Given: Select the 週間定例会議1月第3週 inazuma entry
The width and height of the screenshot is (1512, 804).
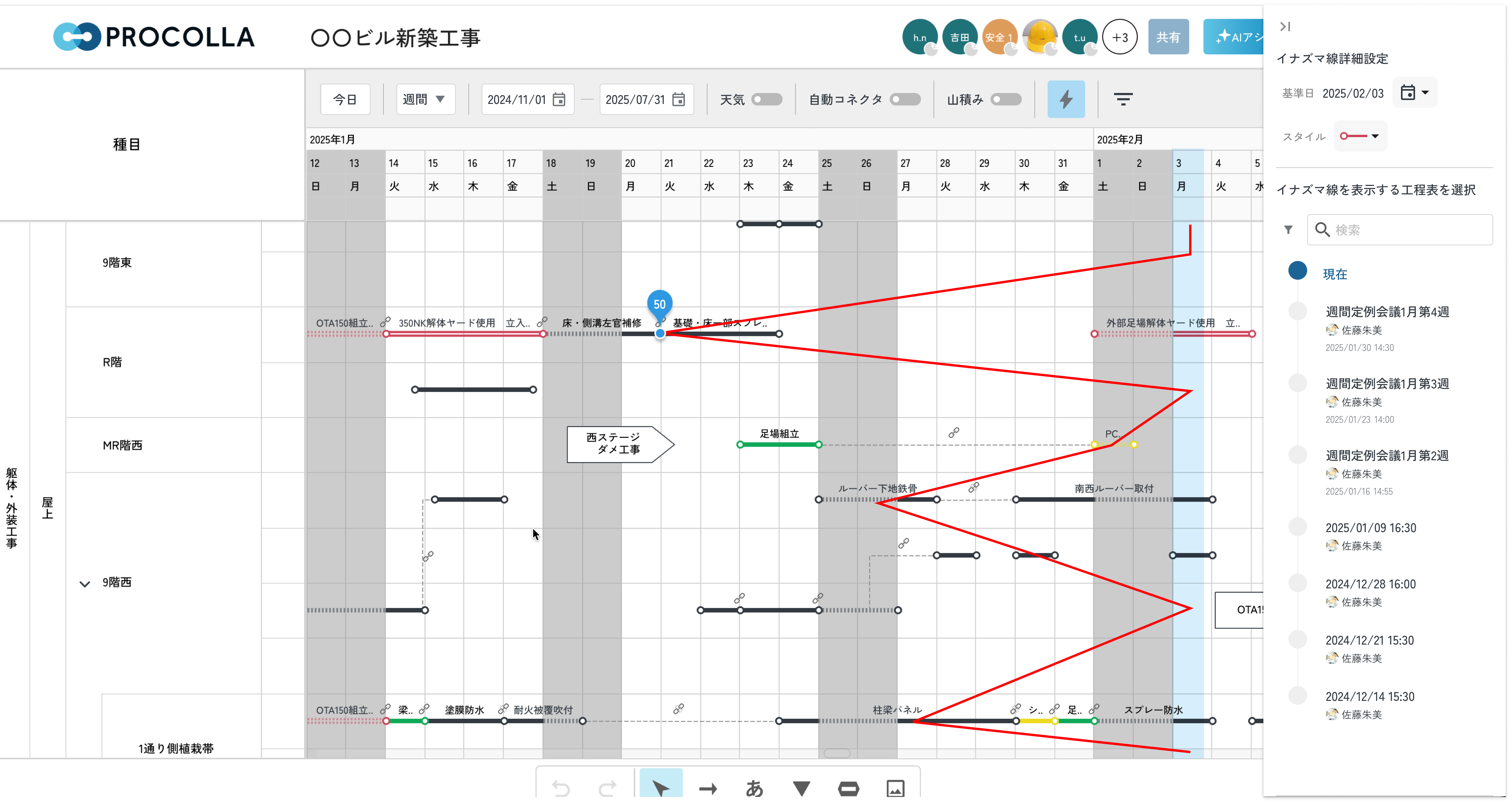Looking at the screenshot, I should (x=1387, y=383).
